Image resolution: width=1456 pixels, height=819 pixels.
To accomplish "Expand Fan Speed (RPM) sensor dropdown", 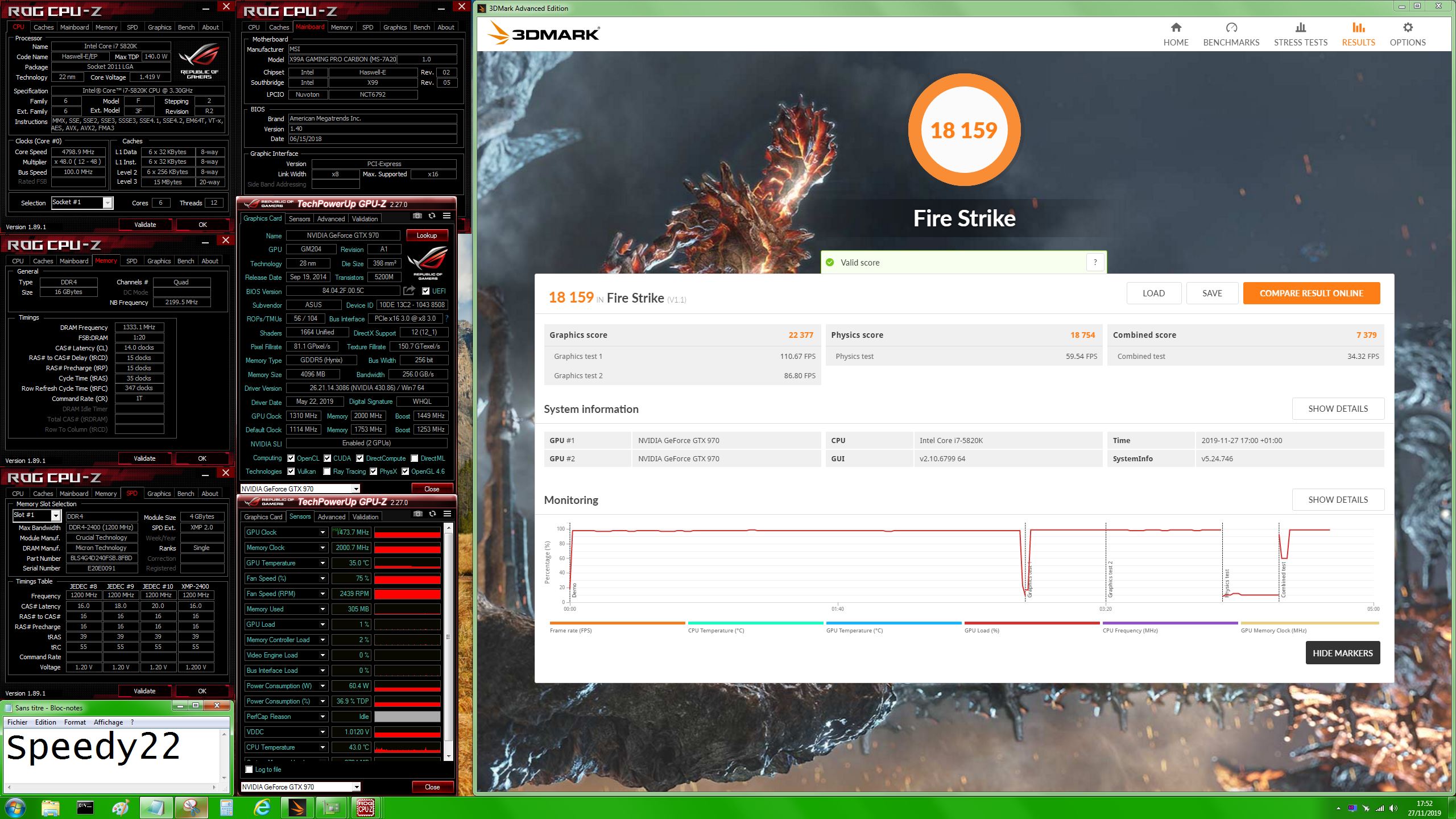I will coord(322,594).
